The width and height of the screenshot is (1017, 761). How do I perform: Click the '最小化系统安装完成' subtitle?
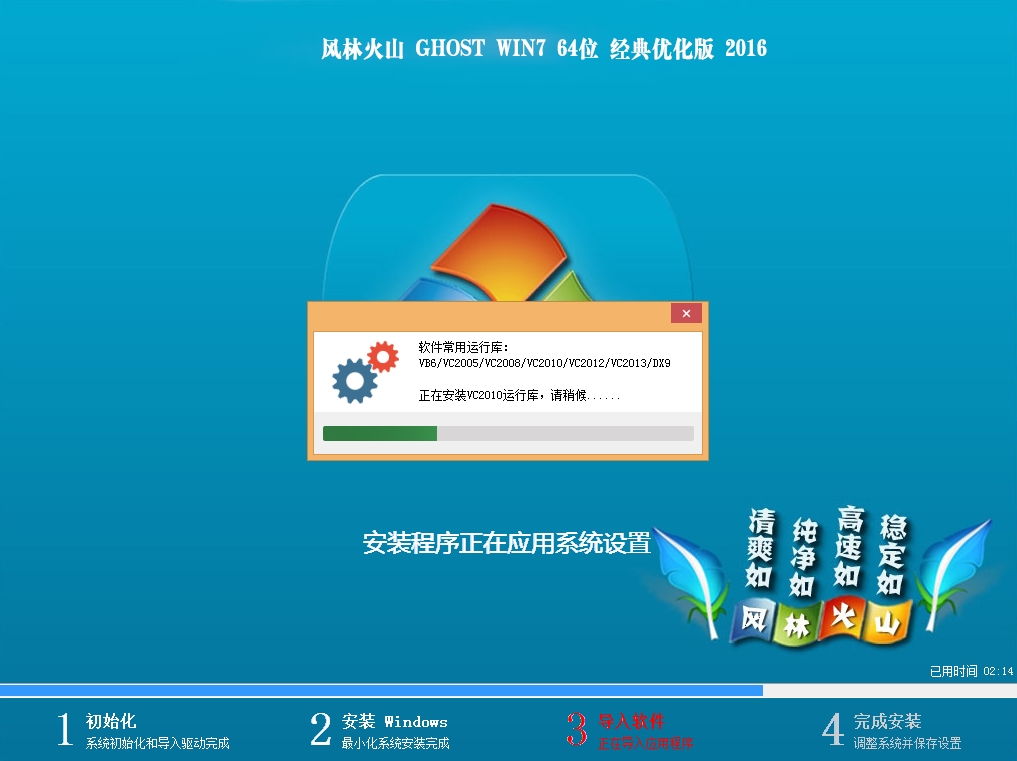[x=396, y=743]
